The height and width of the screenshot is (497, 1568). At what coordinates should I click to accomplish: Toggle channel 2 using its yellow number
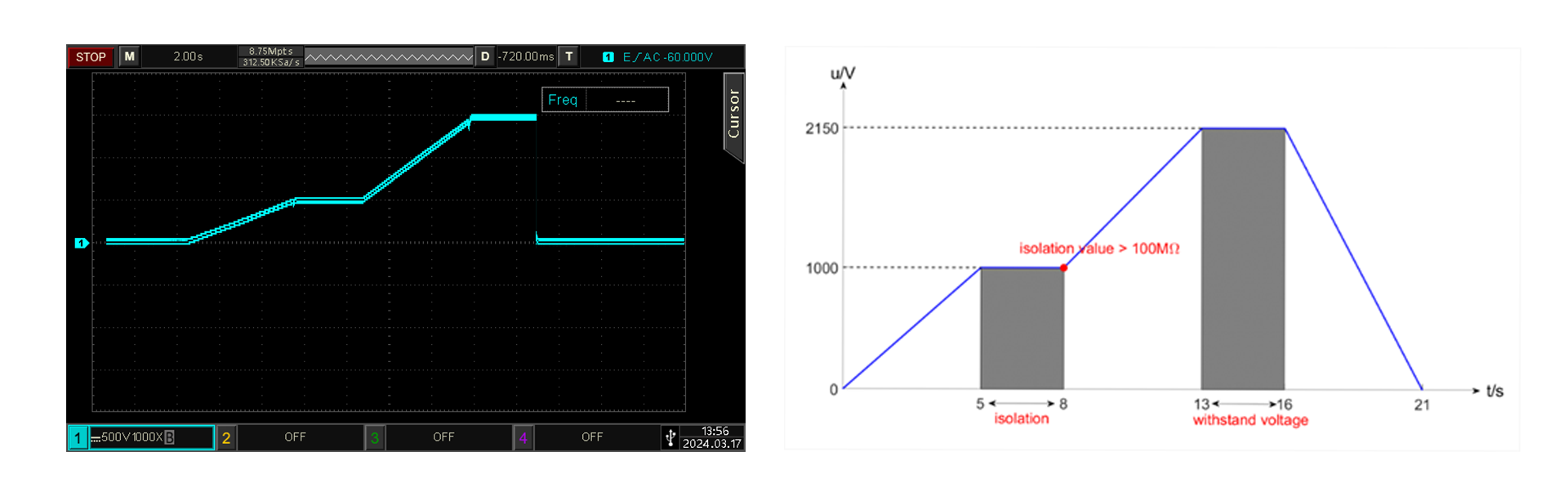coord(226,438)
